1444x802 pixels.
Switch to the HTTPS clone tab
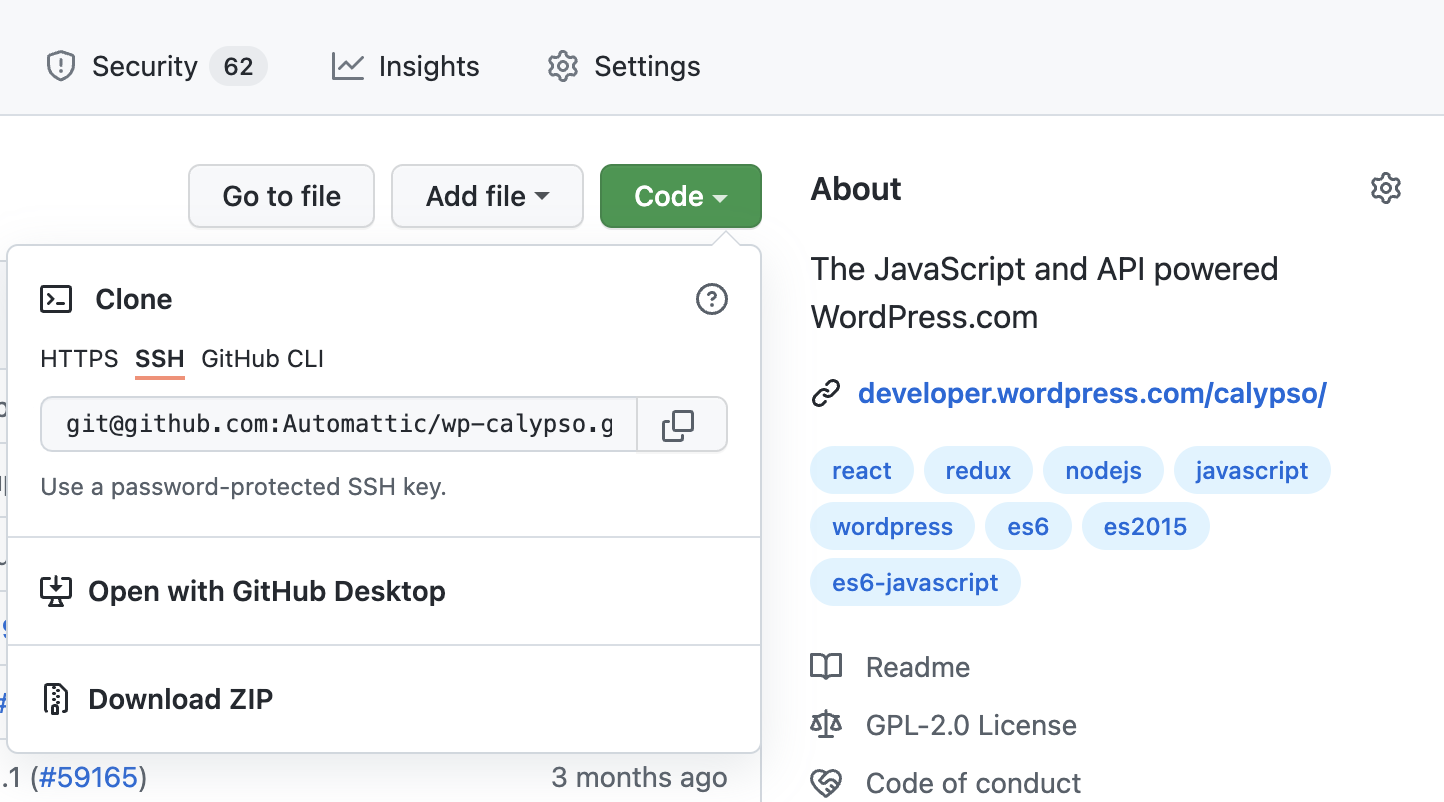[79, 359]
